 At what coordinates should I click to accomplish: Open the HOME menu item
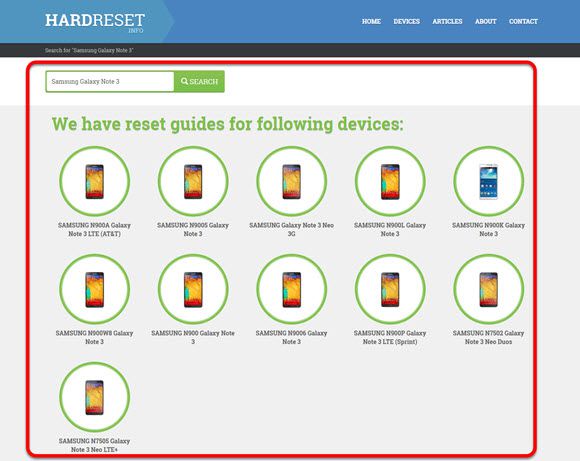coord(371,21)
